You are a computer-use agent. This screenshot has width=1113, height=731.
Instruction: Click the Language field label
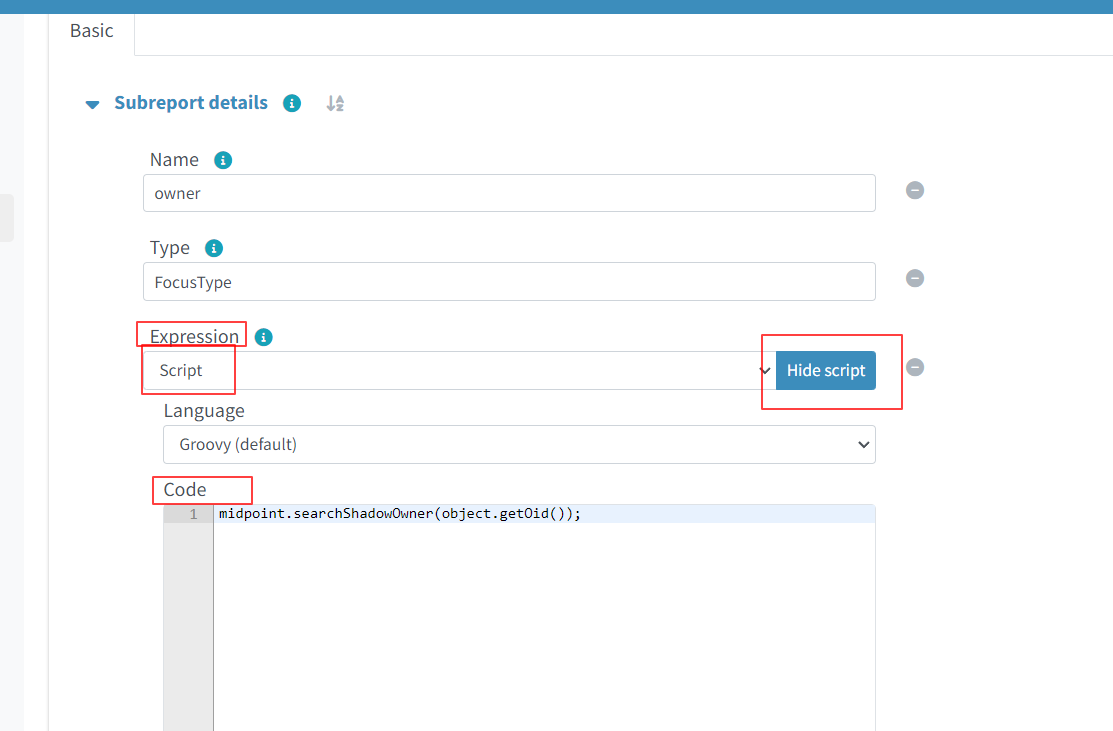pyautogui.click(x=204, y=411)
